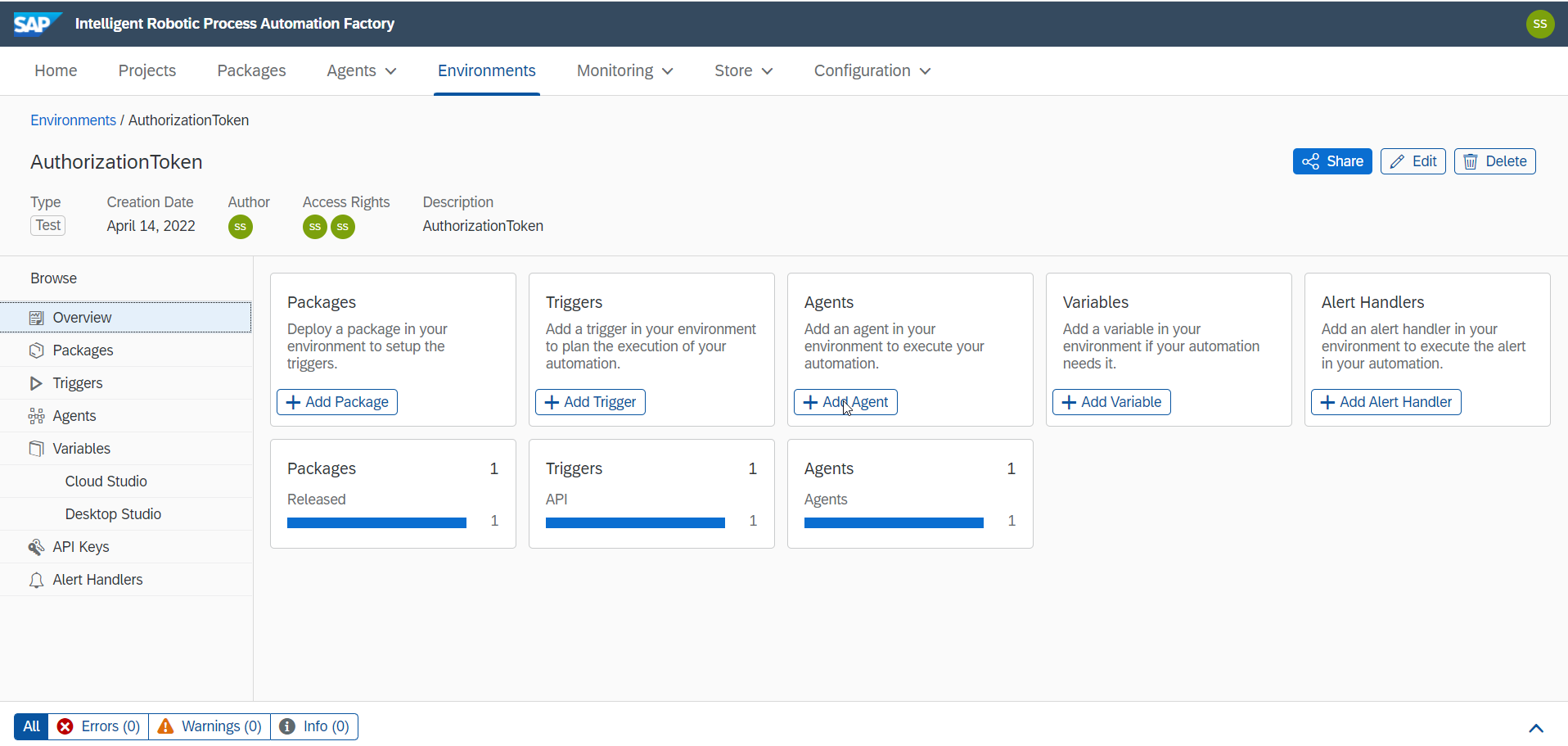
Task: Click the Delete button
Action: (x=1494, y=161)
